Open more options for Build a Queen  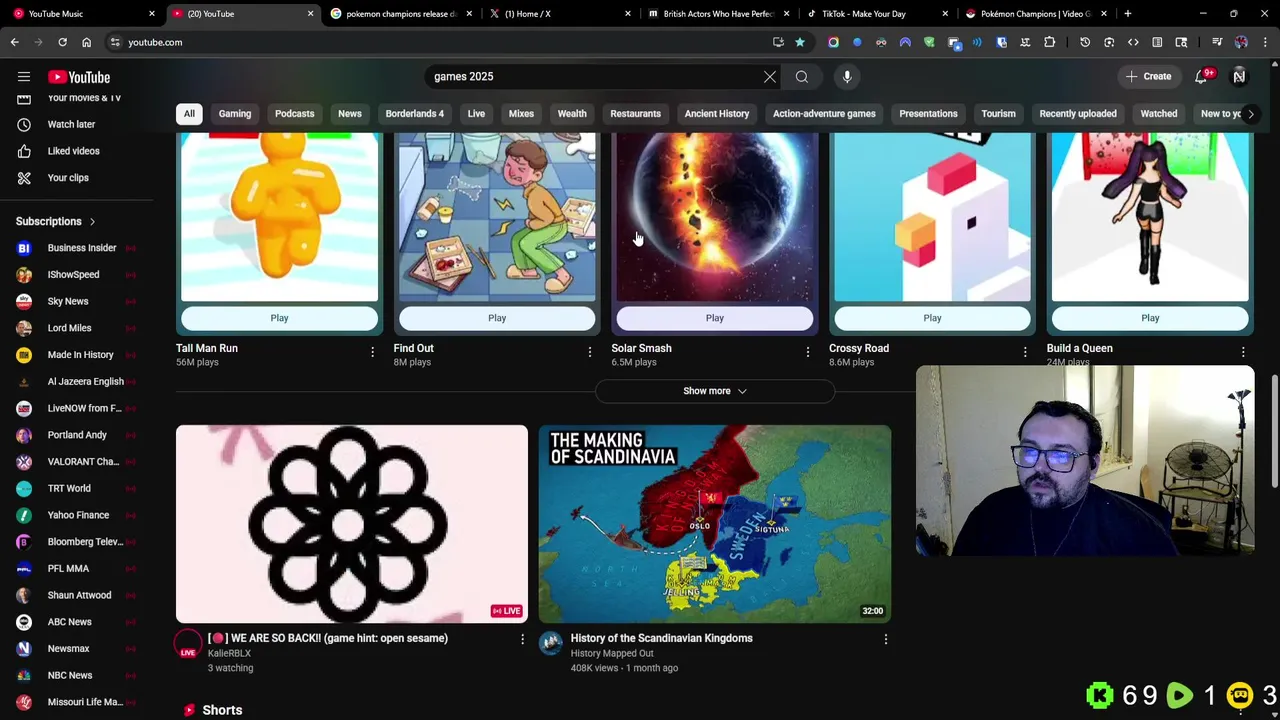(x=1243, y=352)
